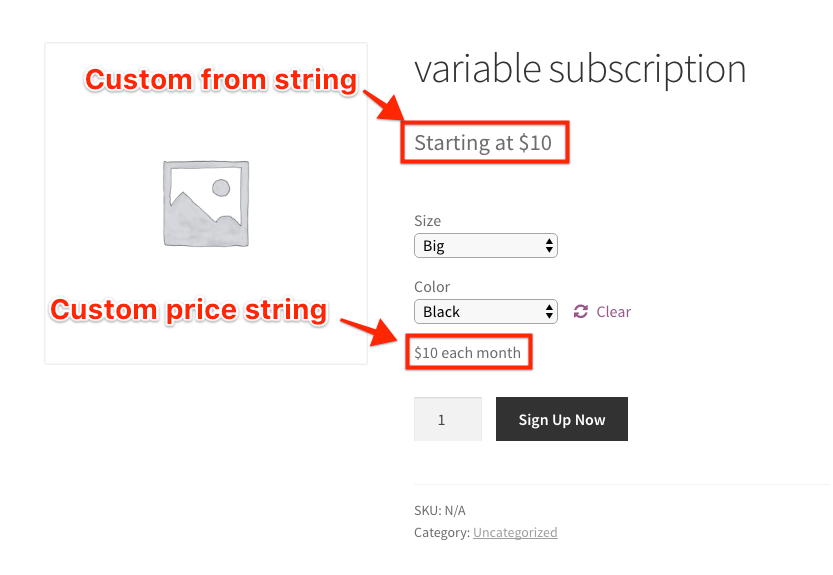This screenshot has width=833, height=575.
Task: Click the placeholder product image icon
Action: pos(206,204)
